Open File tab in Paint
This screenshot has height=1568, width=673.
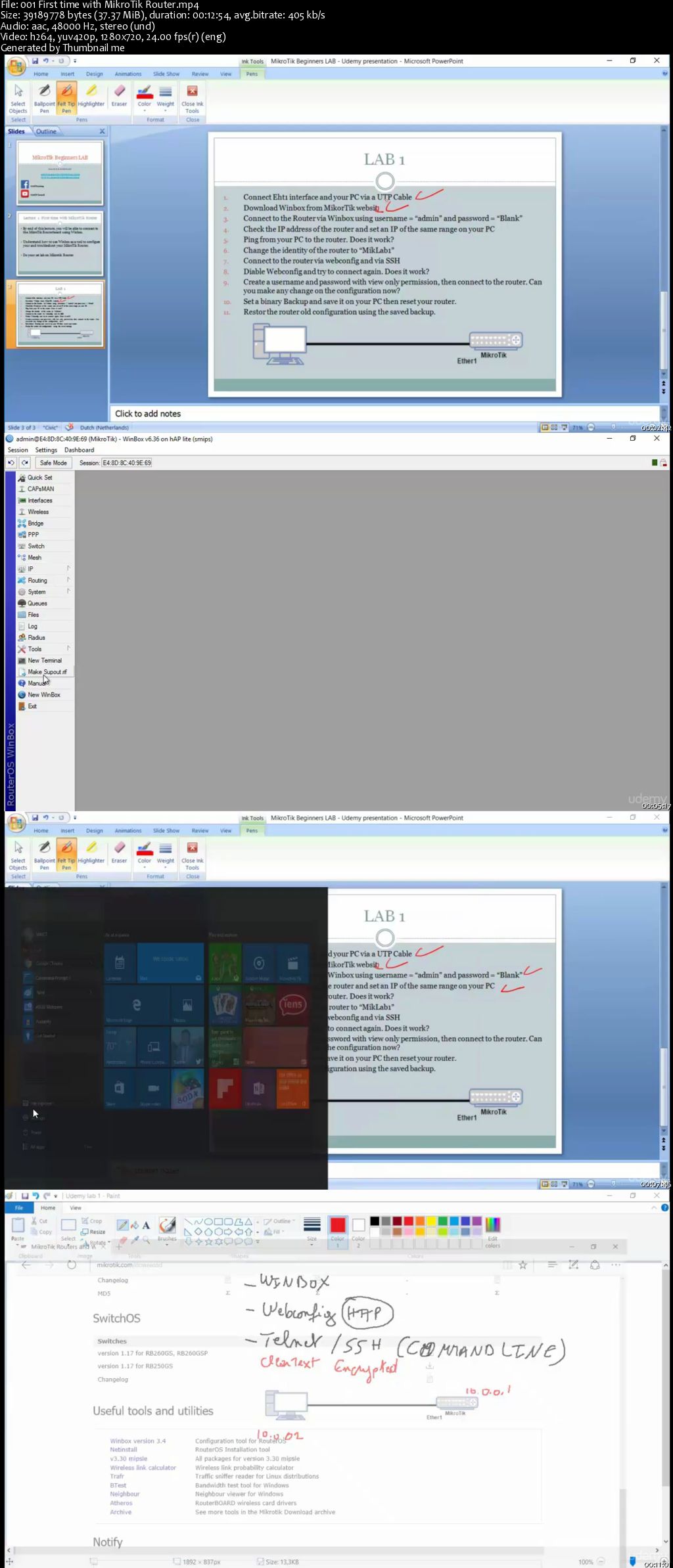[x=19, y=1207]
